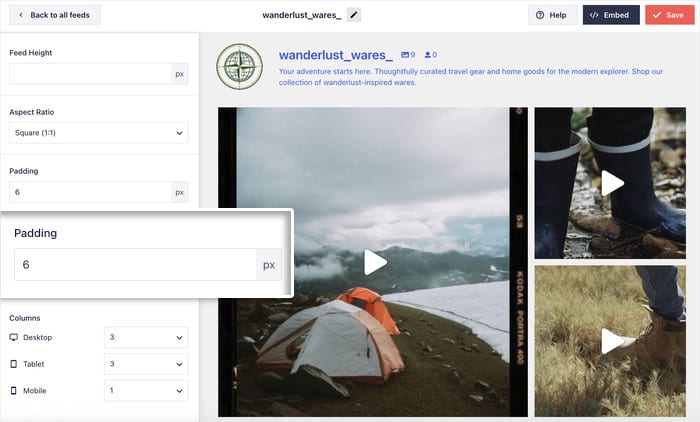700x422 pixels.
Task: Go back to all feeds
Action: (x=54, y=15)
